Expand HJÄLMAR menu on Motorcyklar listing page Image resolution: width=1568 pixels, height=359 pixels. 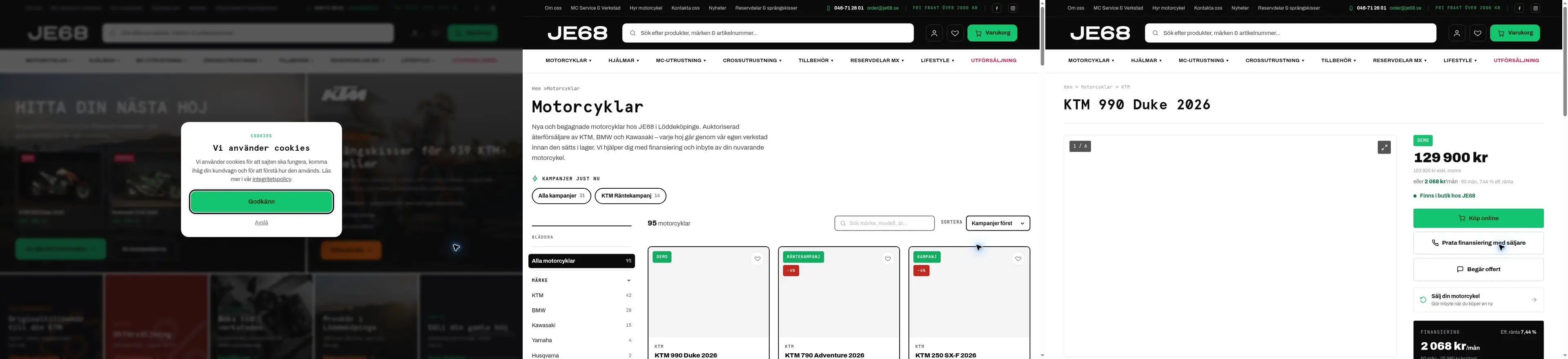[623, 61]
